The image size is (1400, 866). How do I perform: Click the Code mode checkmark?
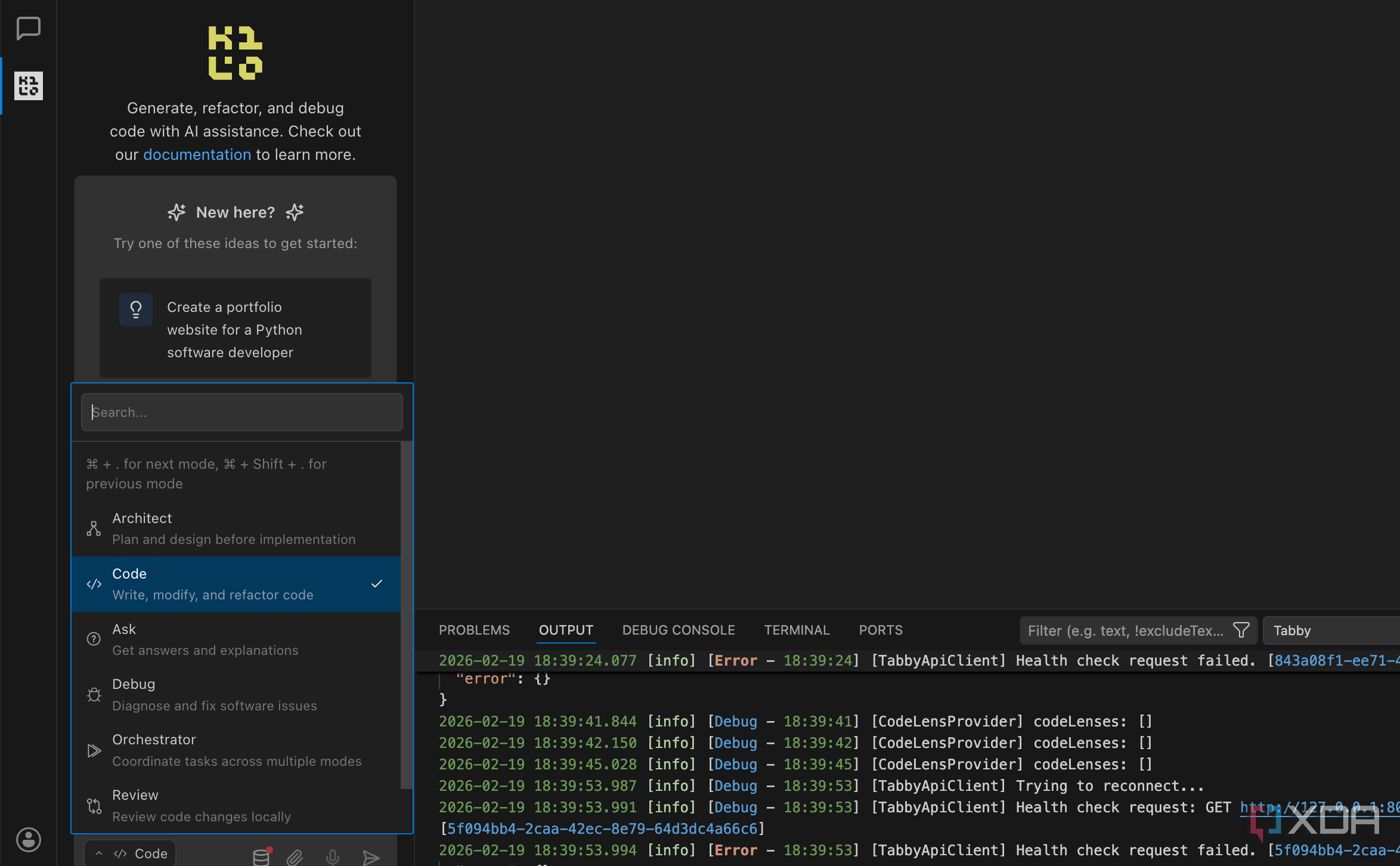pos(377,583)
